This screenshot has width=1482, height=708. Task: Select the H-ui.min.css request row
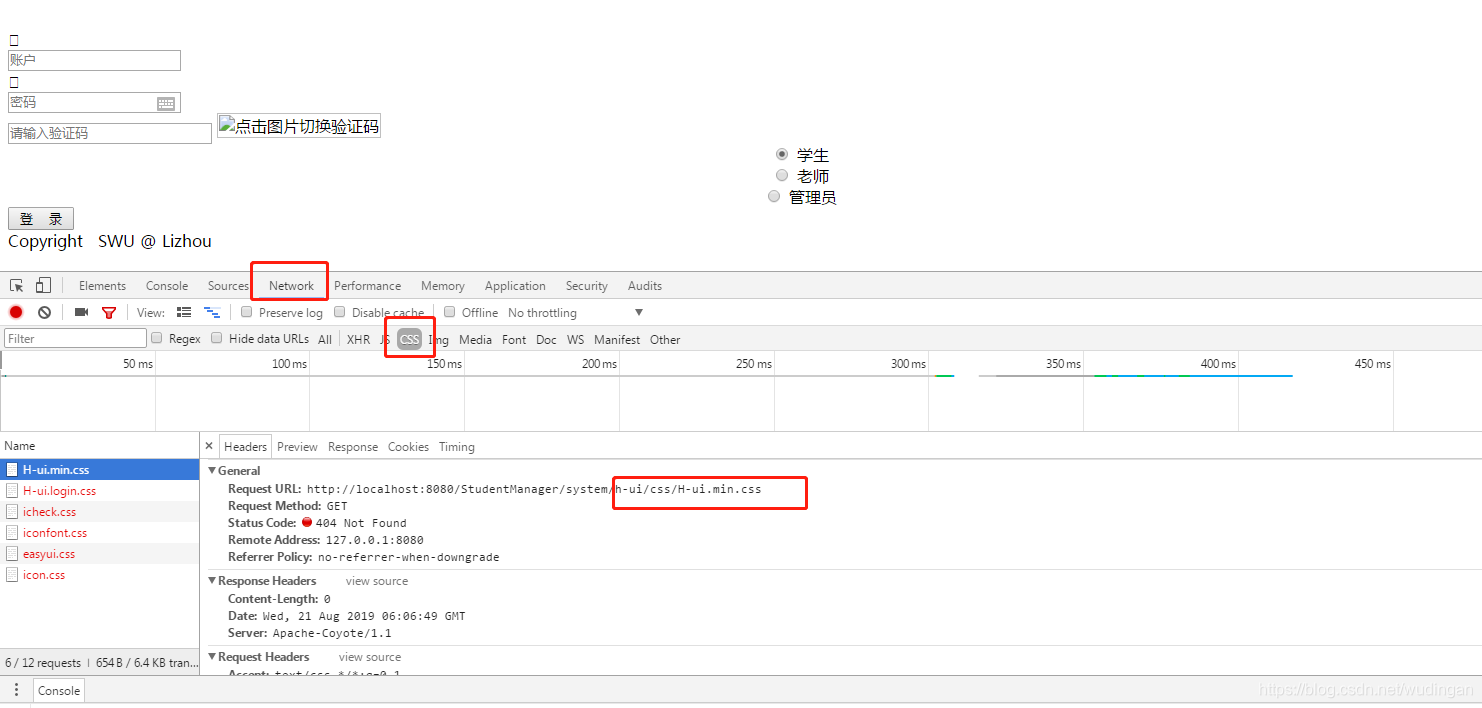[x=100, y=470]
